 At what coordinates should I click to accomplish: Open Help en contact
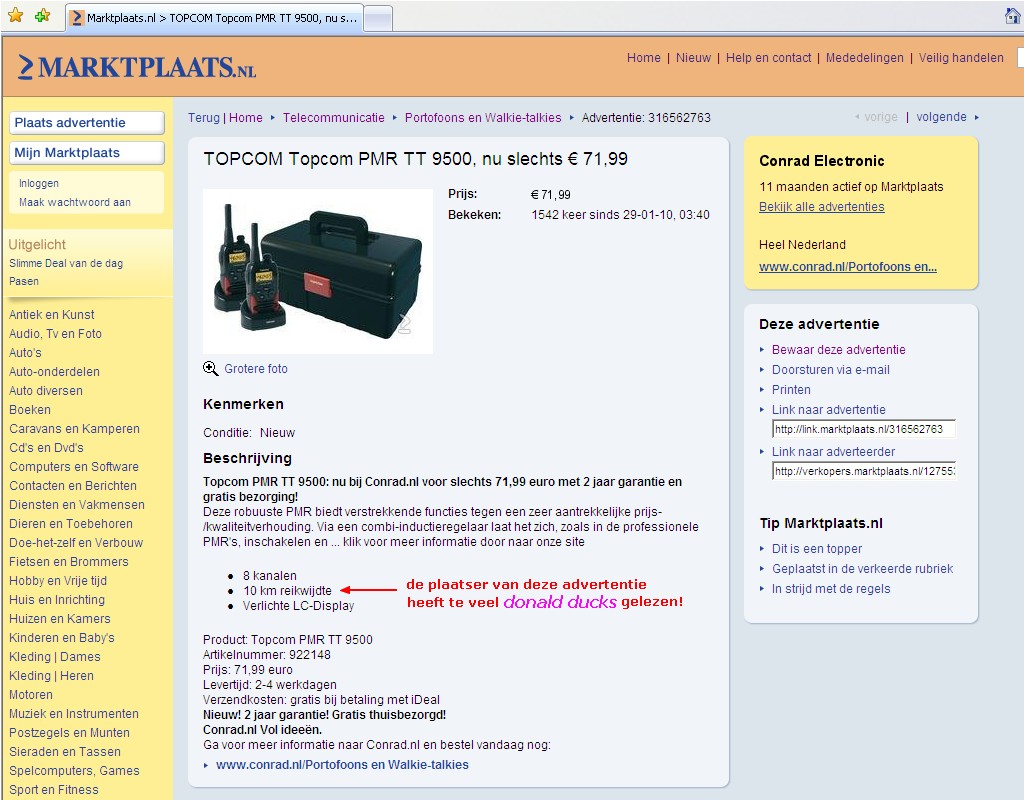click(768, 57)
